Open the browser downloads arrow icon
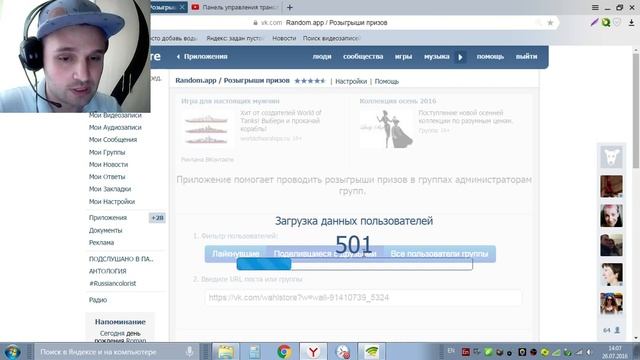 click(631, 22)
